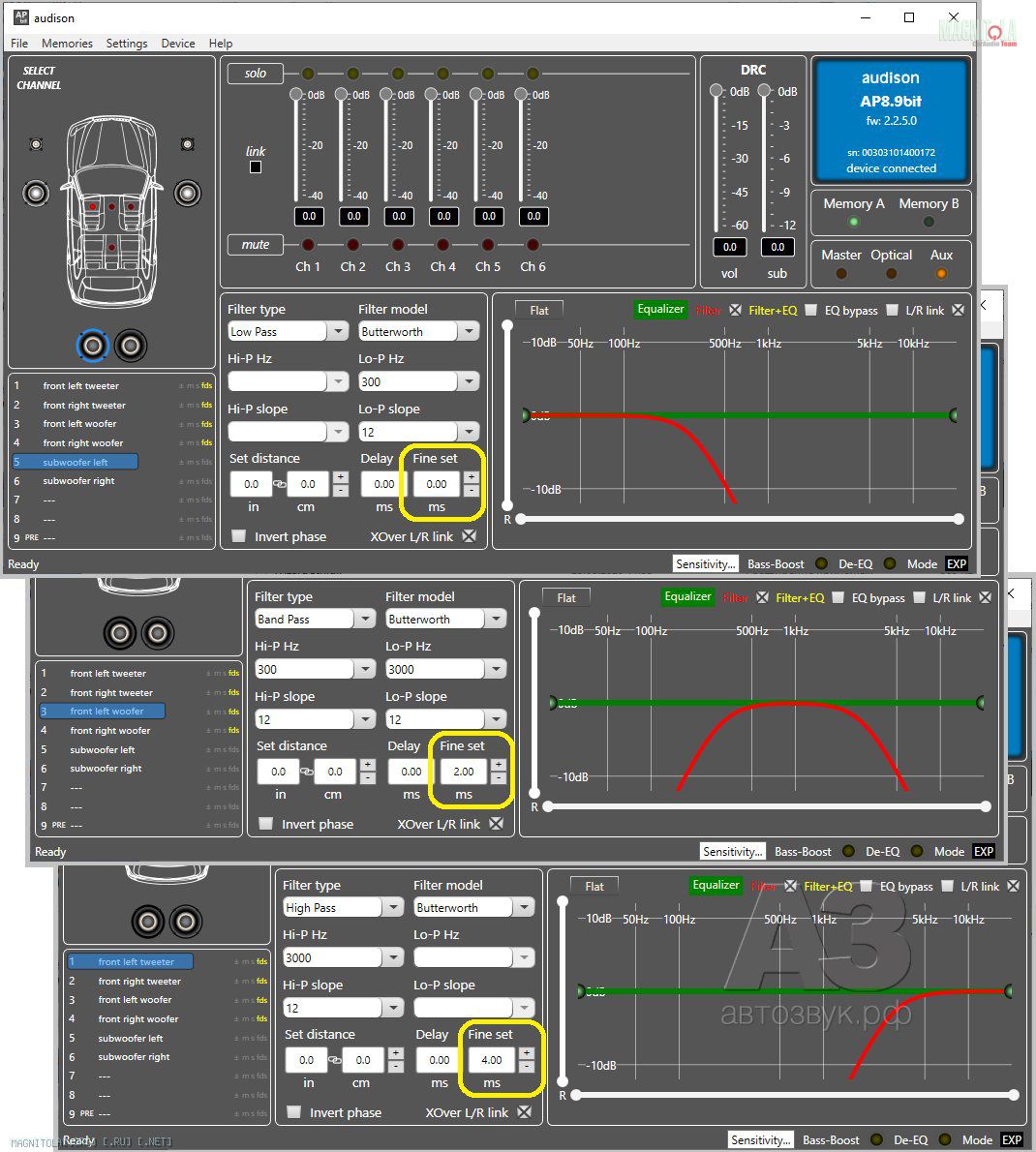Click the EXP mode indicator in the Low Pass window

[957, 563]
